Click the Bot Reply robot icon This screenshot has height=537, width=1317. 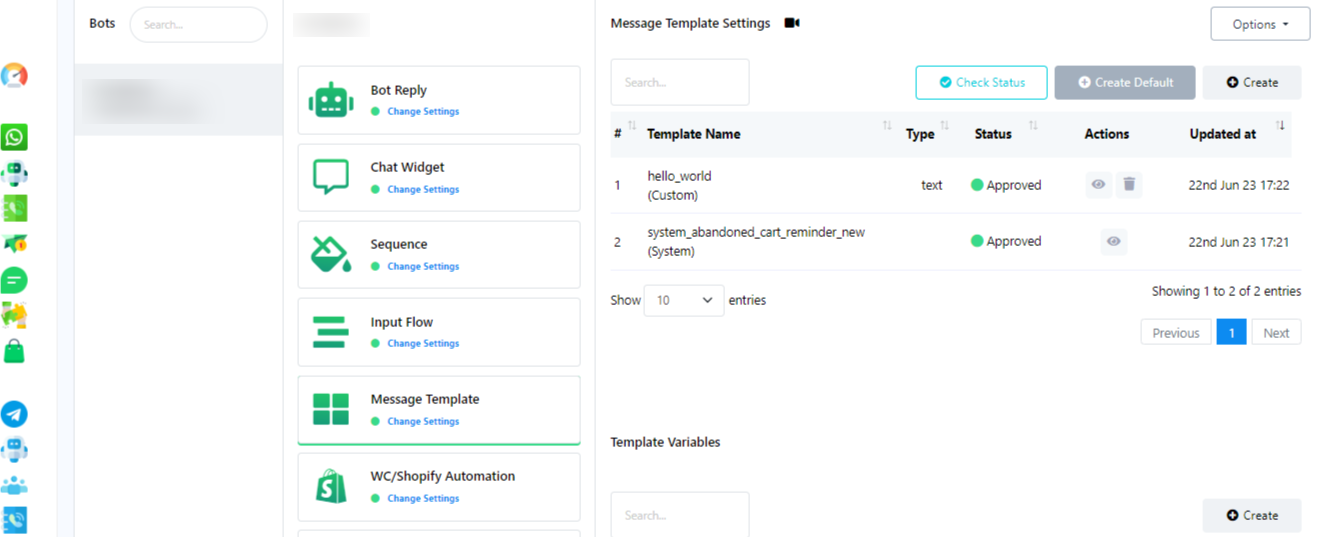[331, 100]
